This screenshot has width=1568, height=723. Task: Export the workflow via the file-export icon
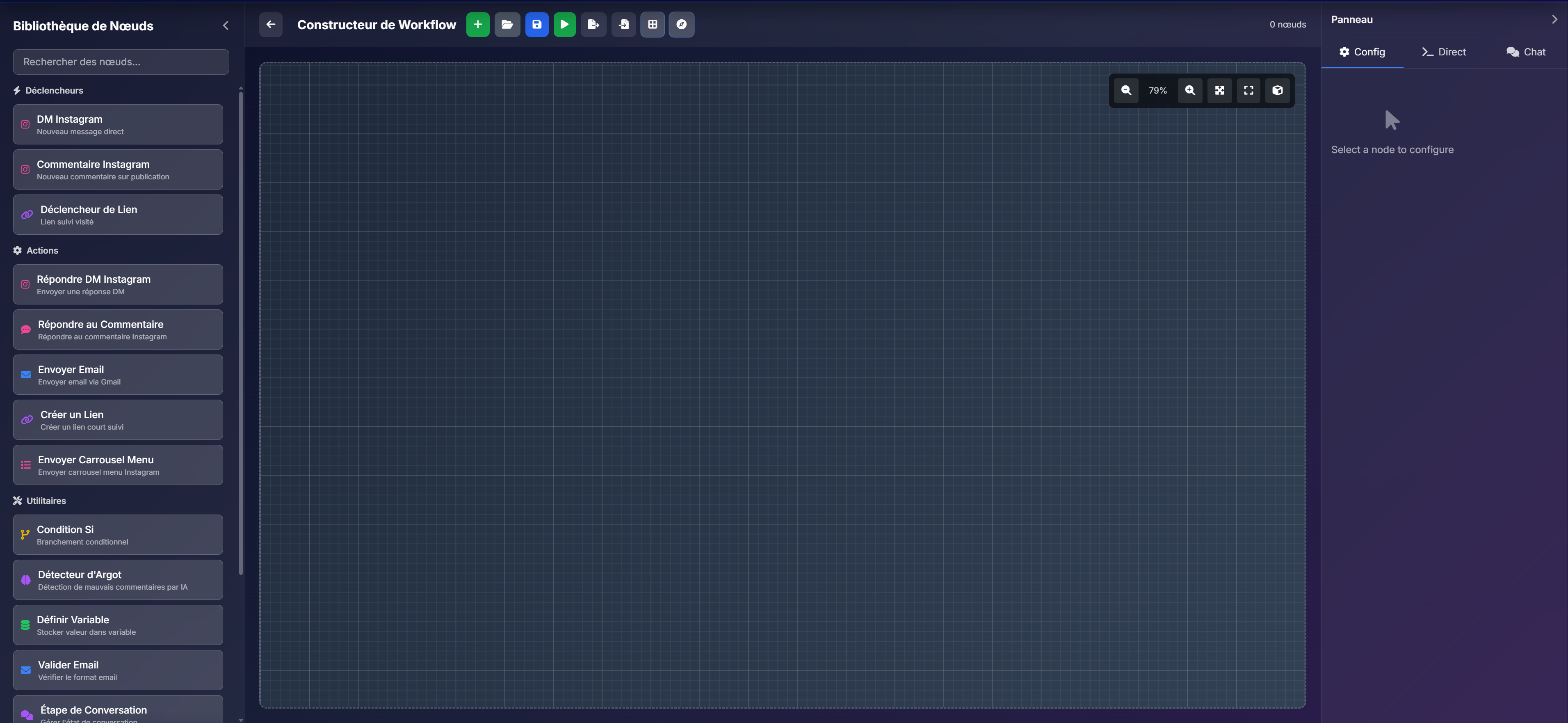click(x=593, y=24)
